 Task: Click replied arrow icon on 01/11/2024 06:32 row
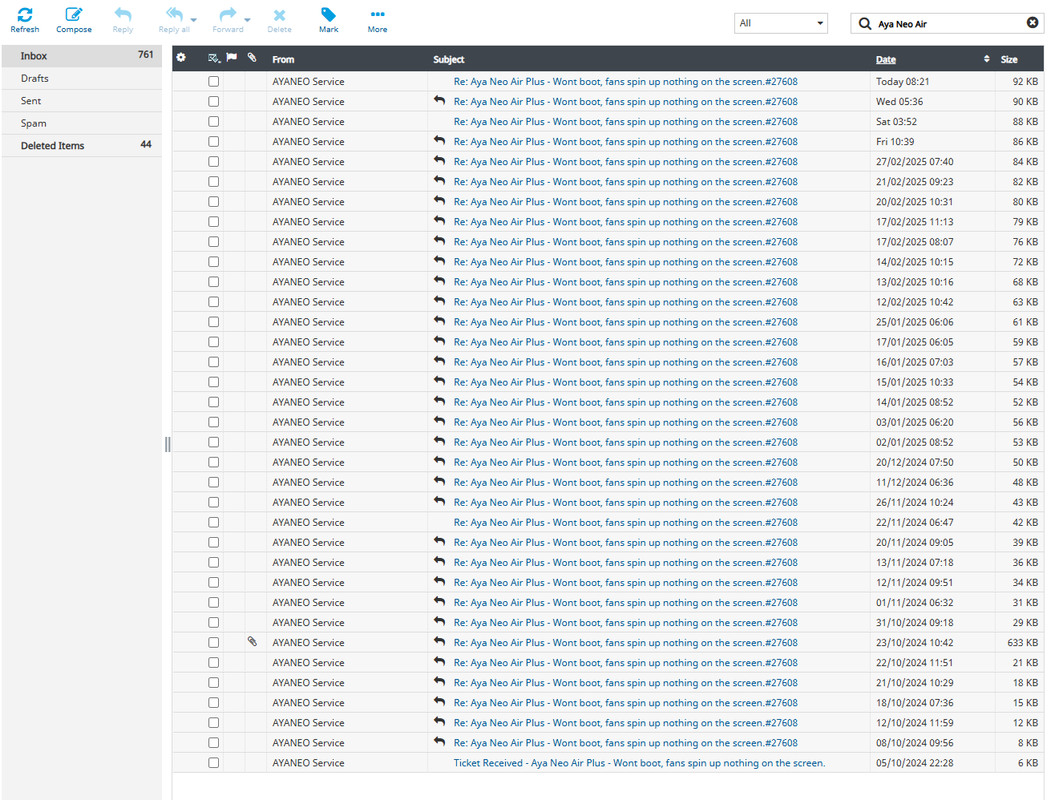coord(439,601)
